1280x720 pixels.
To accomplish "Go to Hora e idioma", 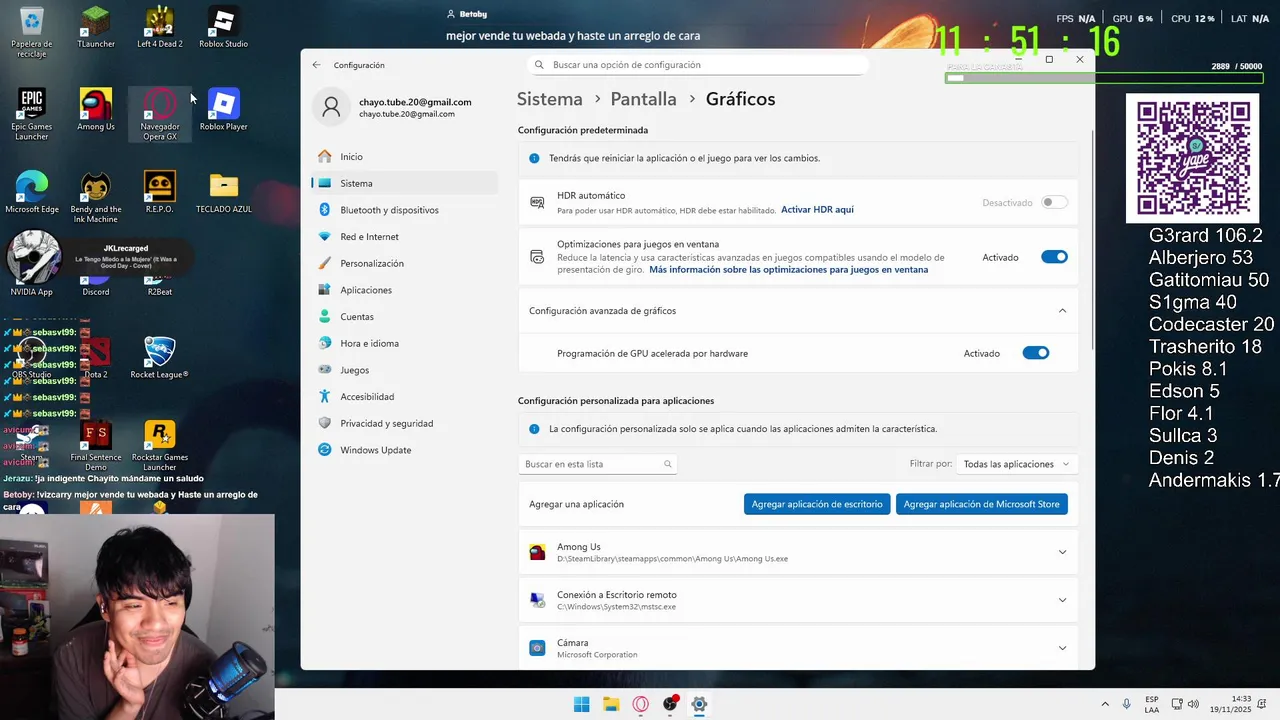I will click(405, 343).
